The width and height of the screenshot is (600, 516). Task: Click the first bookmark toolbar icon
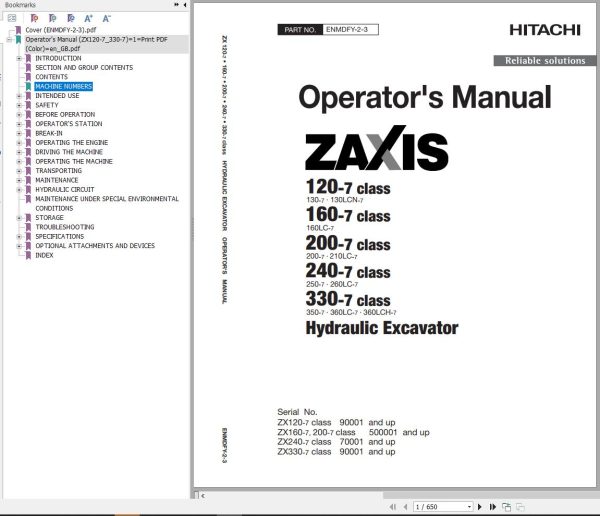(x=34, y=18)
